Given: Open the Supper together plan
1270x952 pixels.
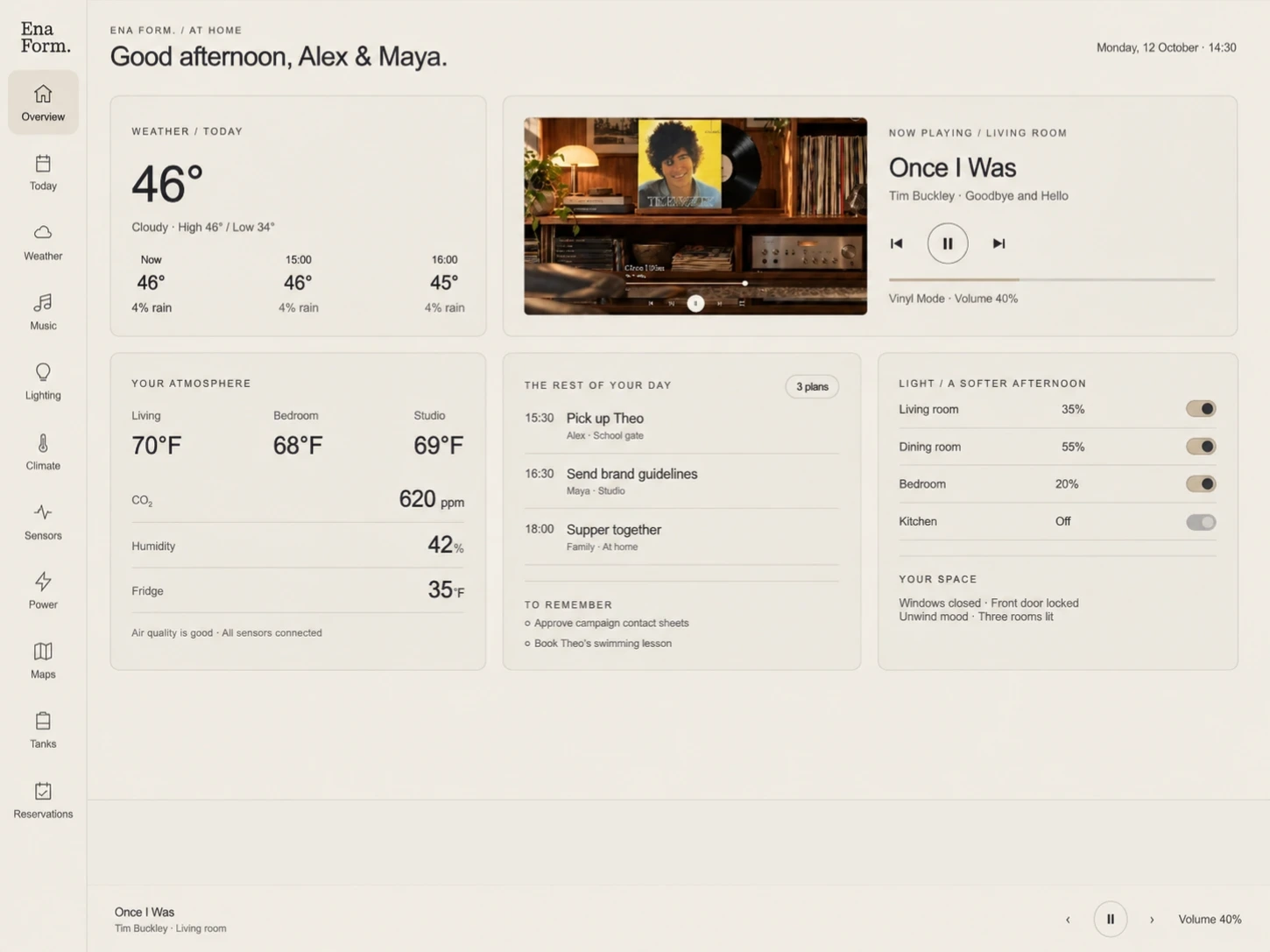Looking at the screenshot, I should pyautogui.click(x=681, y=537).
